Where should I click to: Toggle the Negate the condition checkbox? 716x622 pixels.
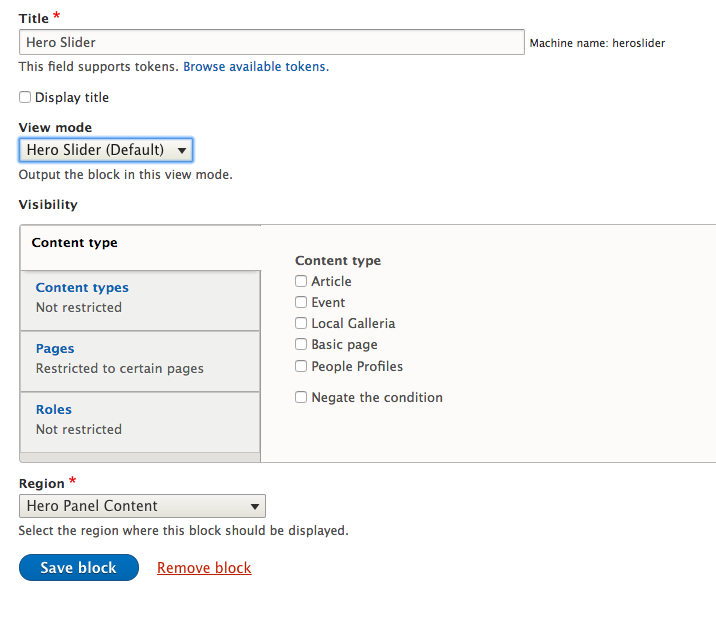click(301, 398)
